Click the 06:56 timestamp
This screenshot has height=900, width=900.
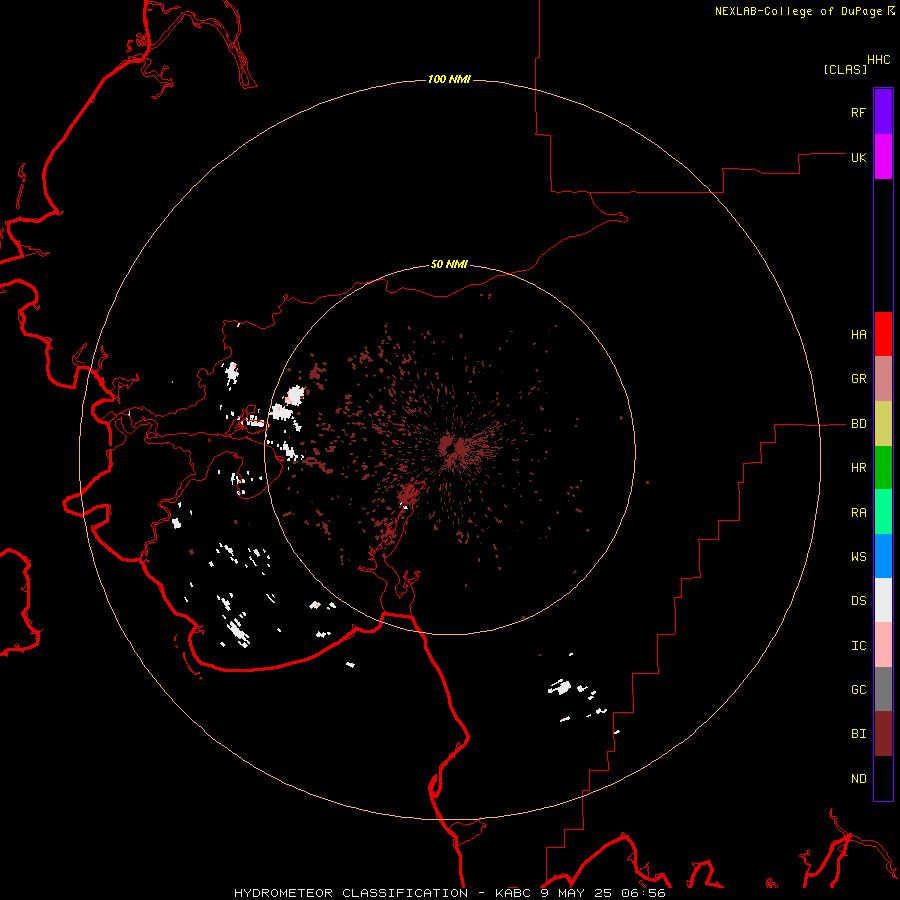[x=645, y=893]
